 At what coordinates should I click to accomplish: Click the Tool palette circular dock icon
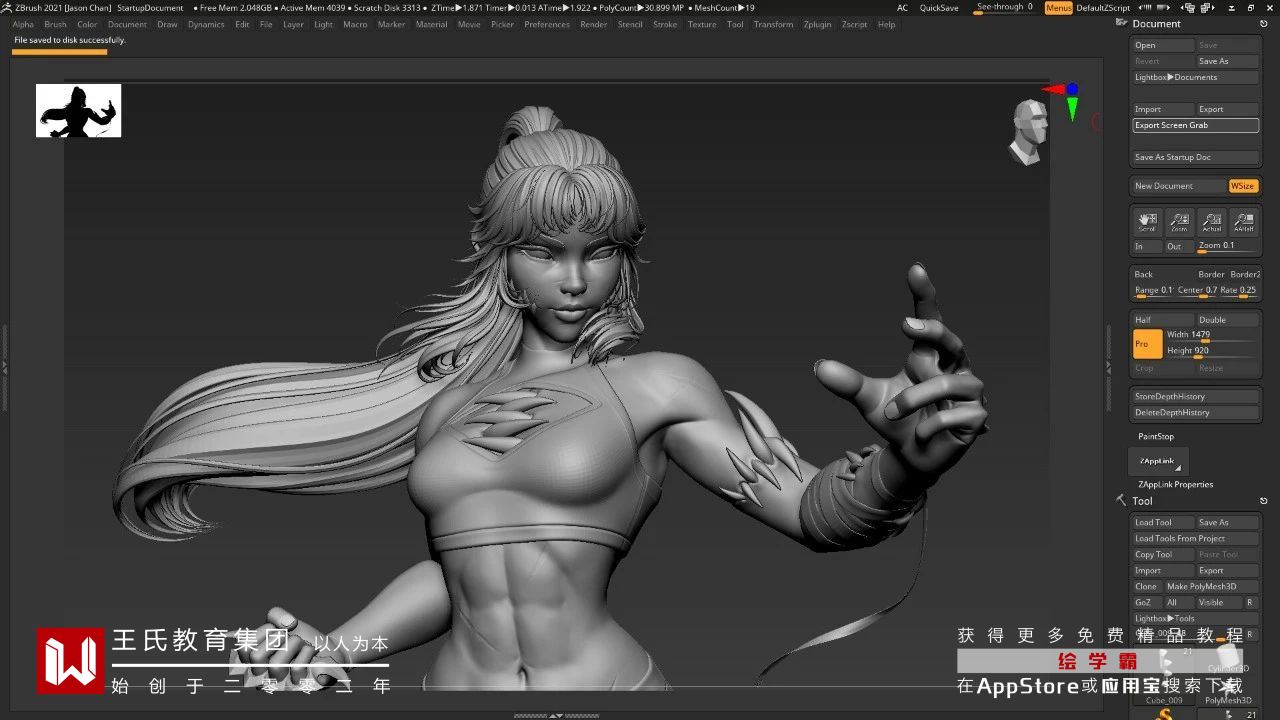click(1264, 501)
